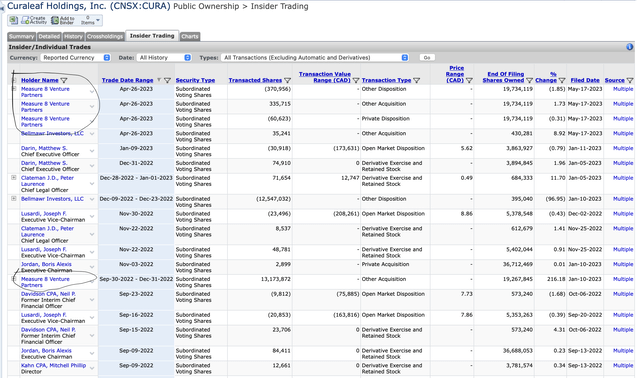Click the Go button
Screen dimensions: 640x378
click(427, 58)
